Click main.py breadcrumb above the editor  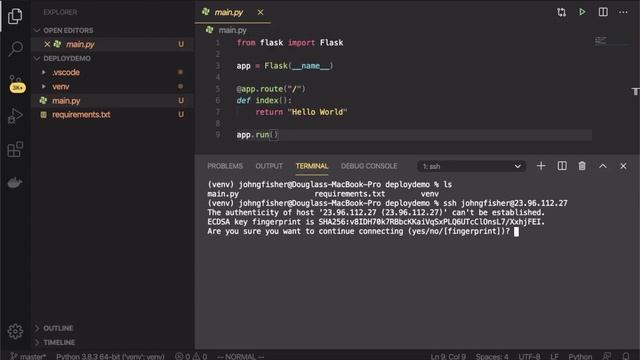[x=232, y=30]
